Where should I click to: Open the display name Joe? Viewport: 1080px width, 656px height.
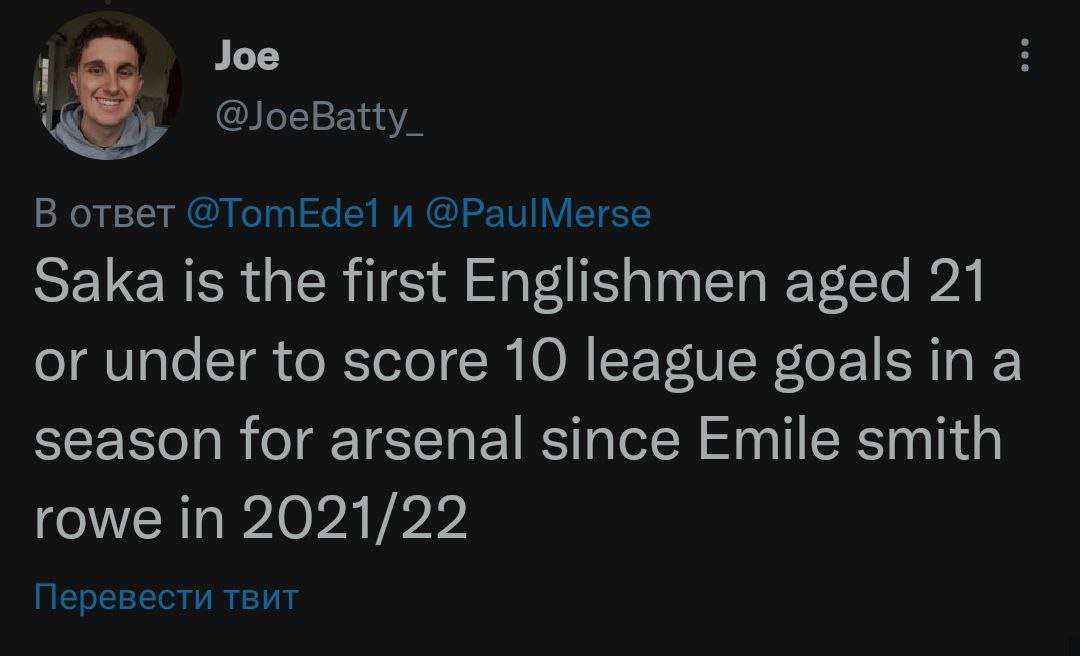247,55
